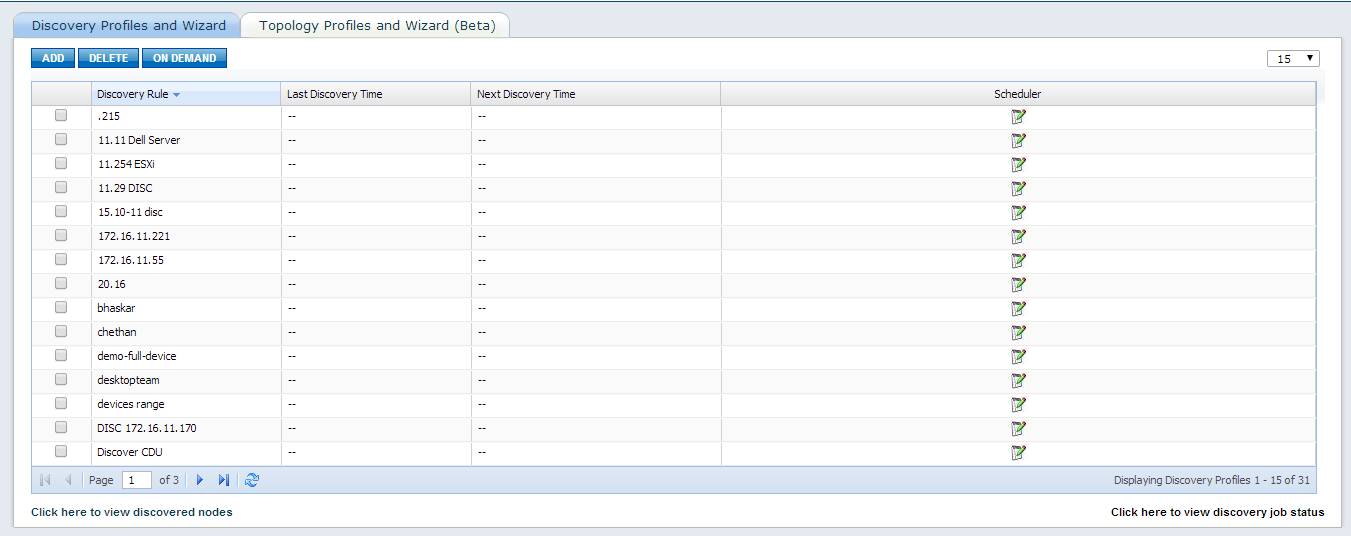This screenshot has height=536, width=1351.
Task: Open scheduler icon for 11.11 Dell Server
Action: coord(1018,141)
